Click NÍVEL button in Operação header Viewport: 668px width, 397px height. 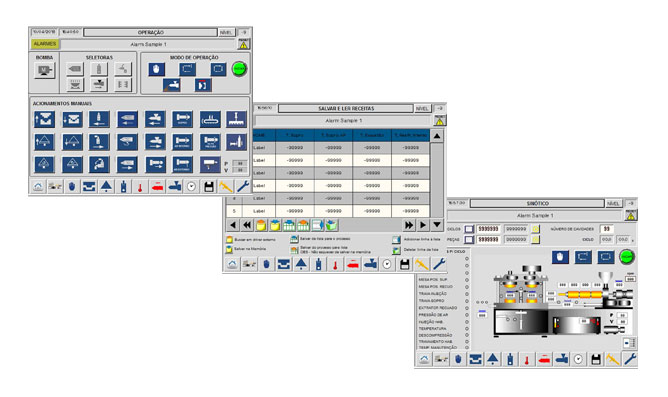click(226, 32)
